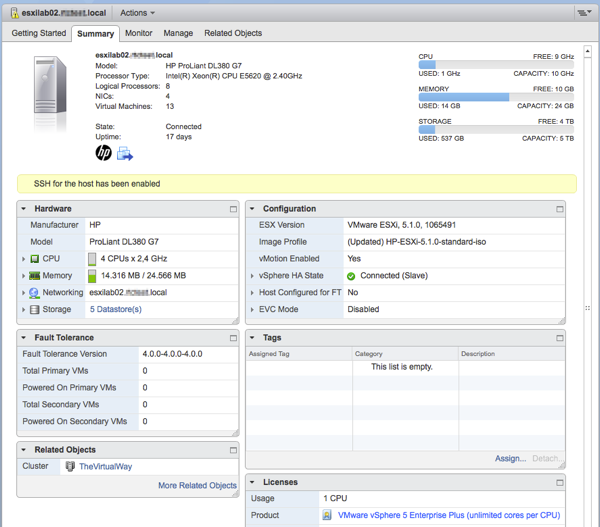The image size is (600, 527).
Task: Select the Summary tab
Action: point(95,34)
